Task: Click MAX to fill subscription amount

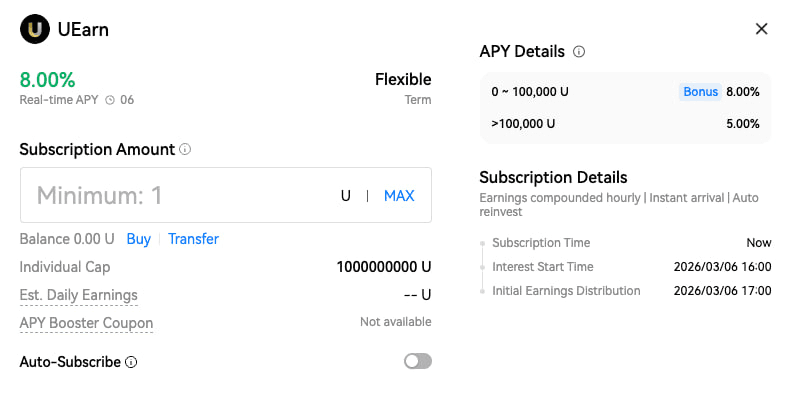Action: pos(399,196)
